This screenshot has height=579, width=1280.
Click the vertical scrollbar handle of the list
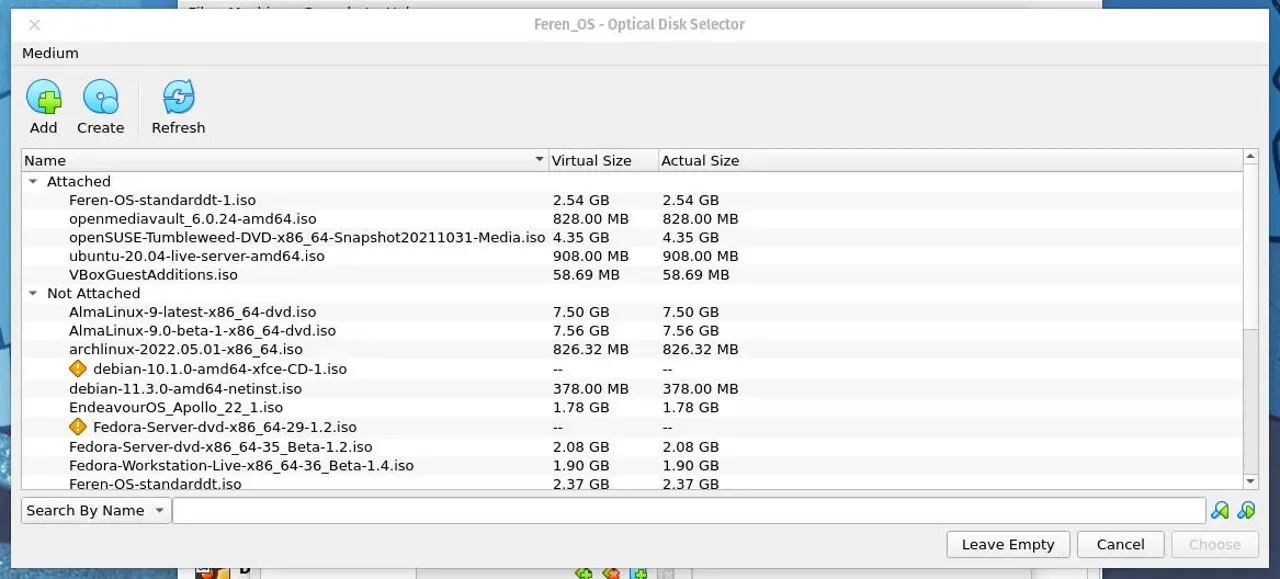(1249, 248)
